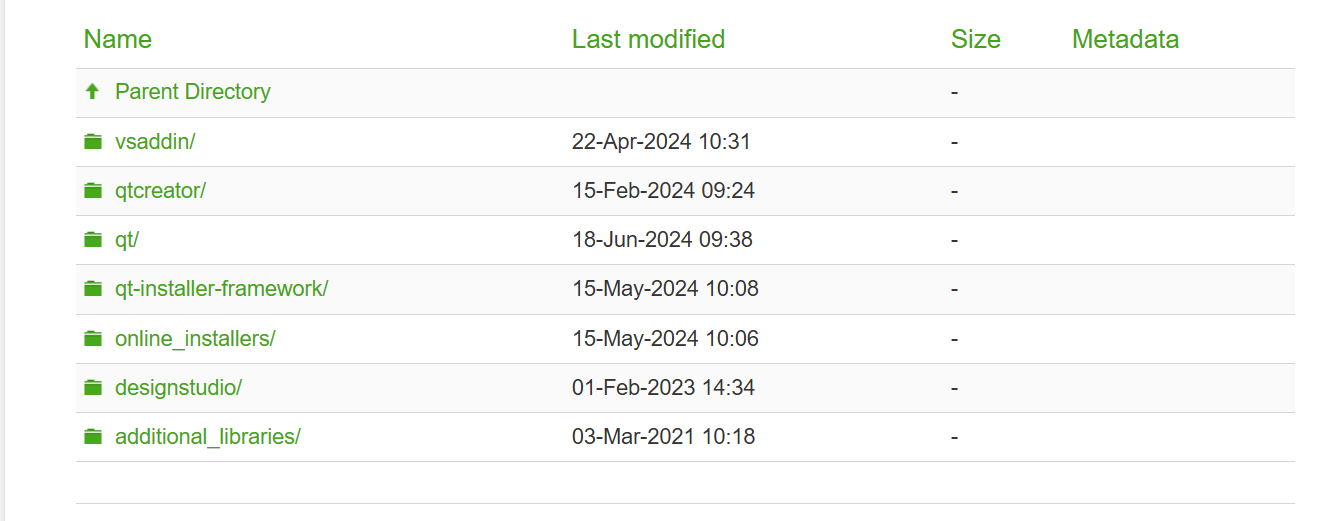1319x521 pixels.
Task: Open the designstudio/ folder link
Action: (178, 388)
